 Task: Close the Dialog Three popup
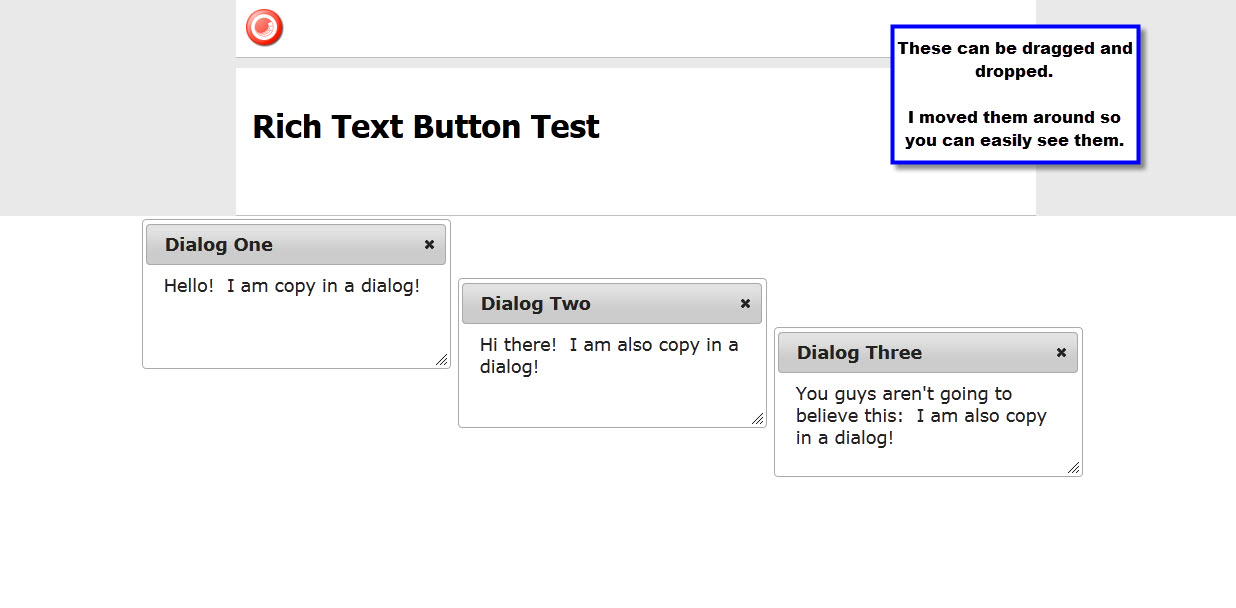1061,353
